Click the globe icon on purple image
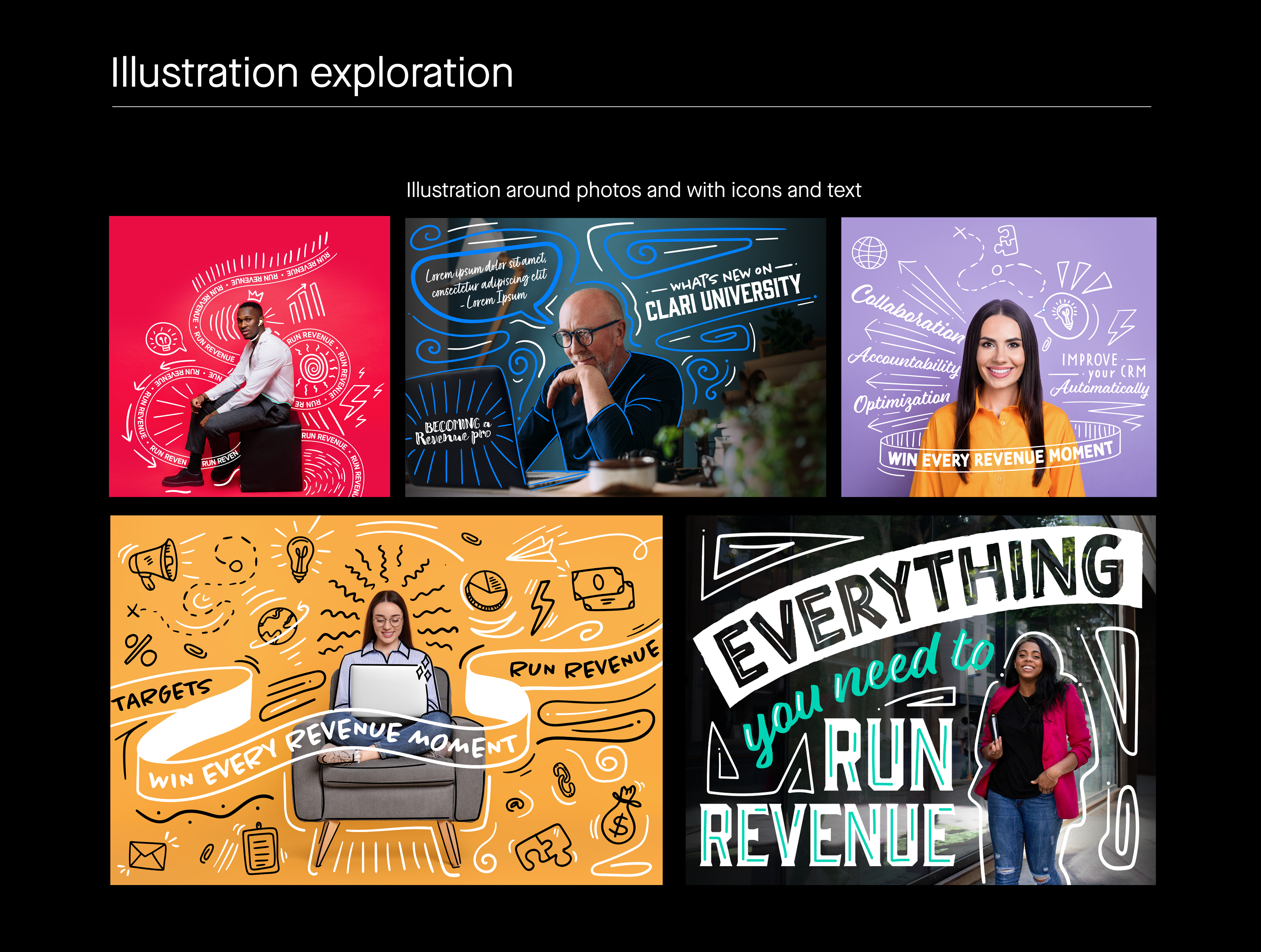The image size is (1261, 952). pyautogui.click(x=869, y=252)
